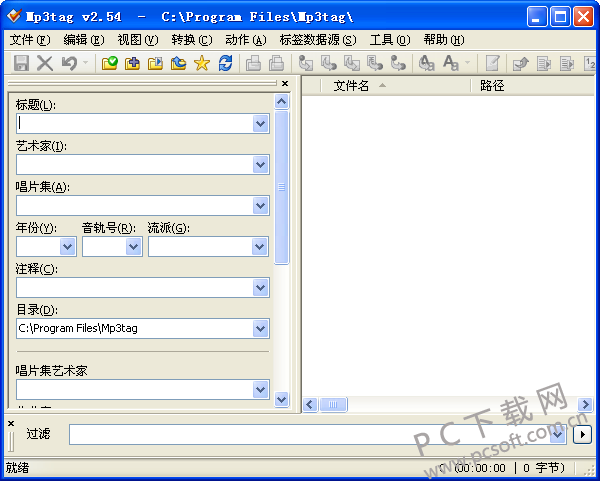The height and width of the screenshot is (481, 600).
Task: Click the file list scroll left arrow
Action: [x=310, y=404]
